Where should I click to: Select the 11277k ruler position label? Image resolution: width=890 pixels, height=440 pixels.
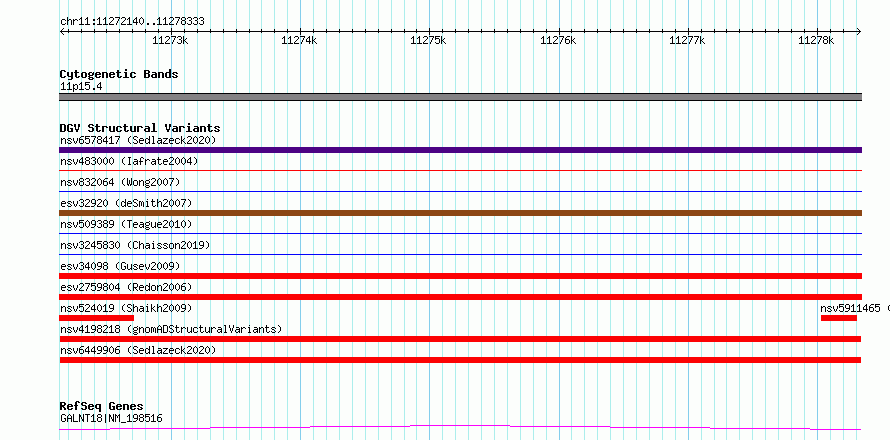pos(687,40)
